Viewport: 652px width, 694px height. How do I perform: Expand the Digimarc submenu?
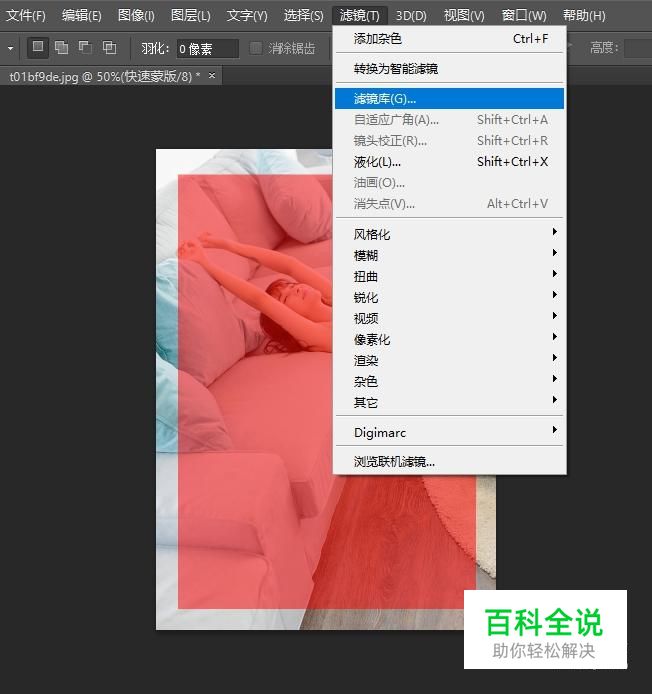pyautogui.click(x=449, y=432)
